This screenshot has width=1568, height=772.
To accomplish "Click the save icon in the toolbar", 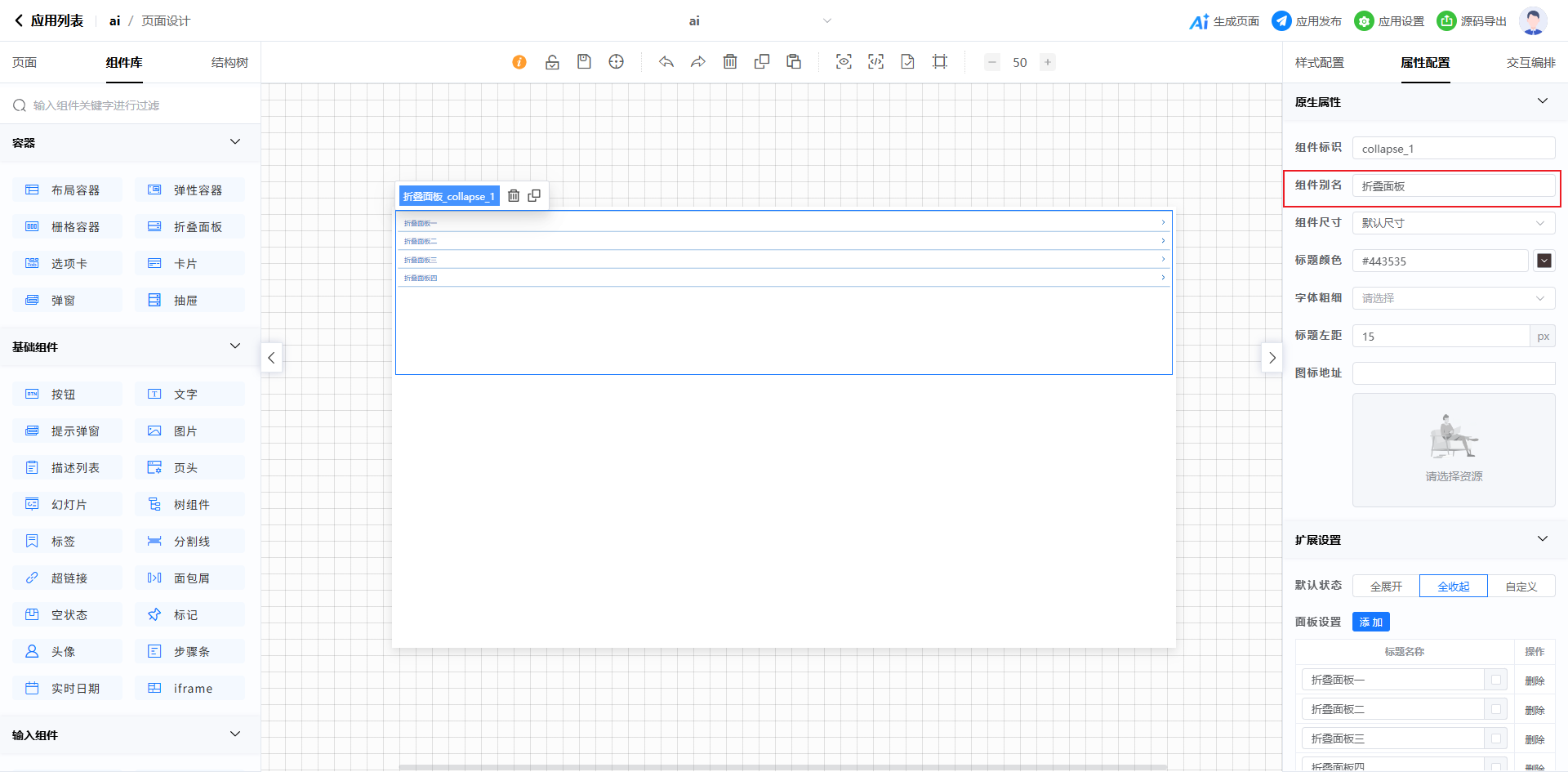I will click(584, 62).
